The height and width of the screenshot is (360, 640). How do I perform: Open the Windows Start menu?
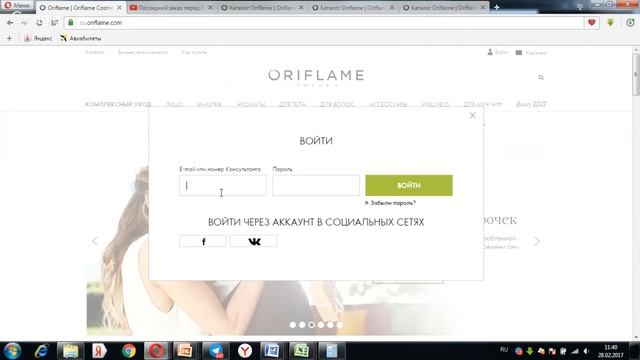tap(12, 351)
